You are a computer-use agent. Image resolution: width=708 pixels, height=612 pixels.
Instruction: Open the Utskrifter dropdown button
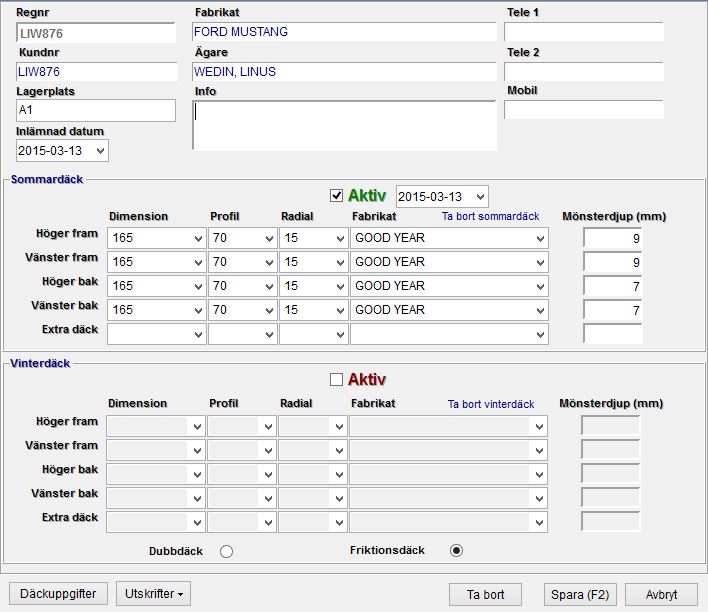154,593
